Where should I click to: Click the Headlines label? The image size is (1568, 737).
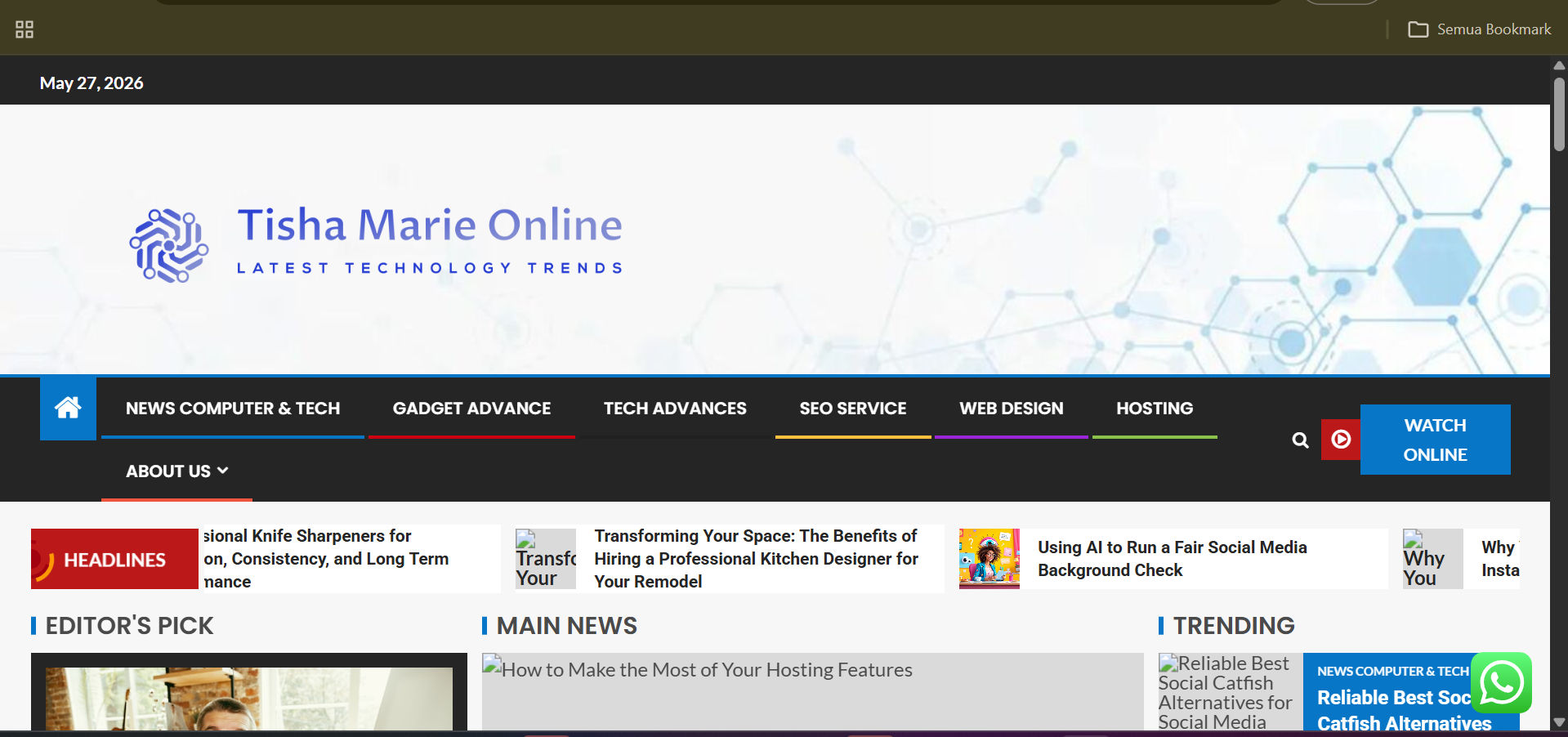(114, 560)
